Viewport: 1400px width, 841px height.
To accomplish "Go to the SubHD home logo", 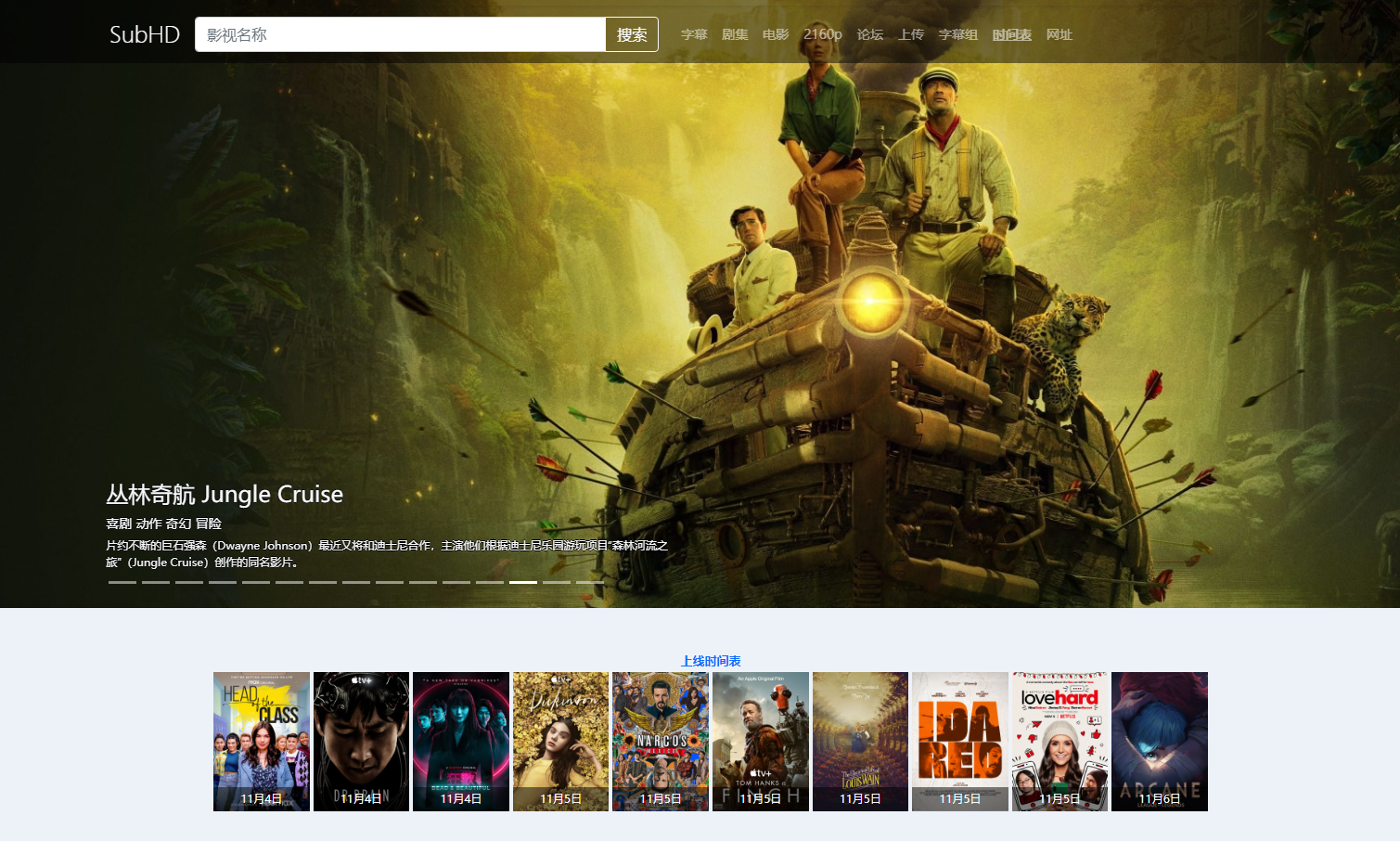I will 145,34.
